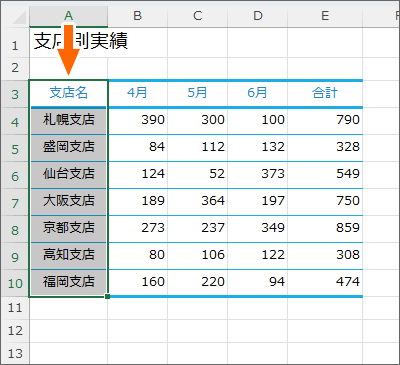400x365 pixels.
Task: Select row 6 header
Action: [x=15, y=175]
